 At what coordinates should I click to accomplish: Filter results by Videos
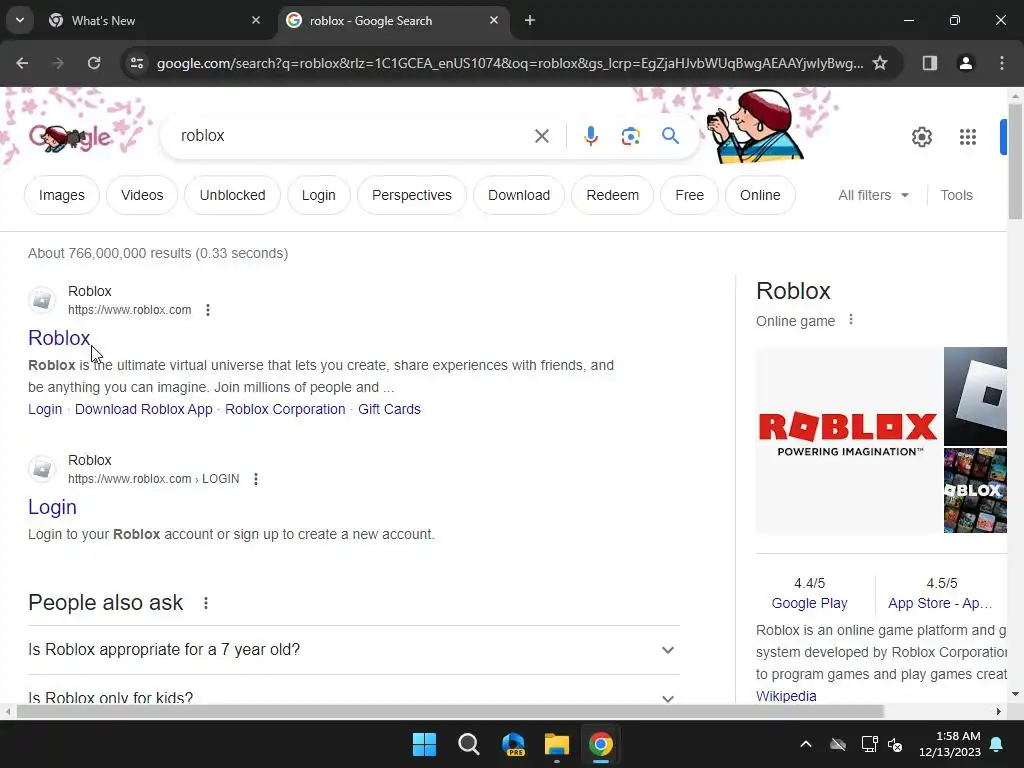point(142,195)
